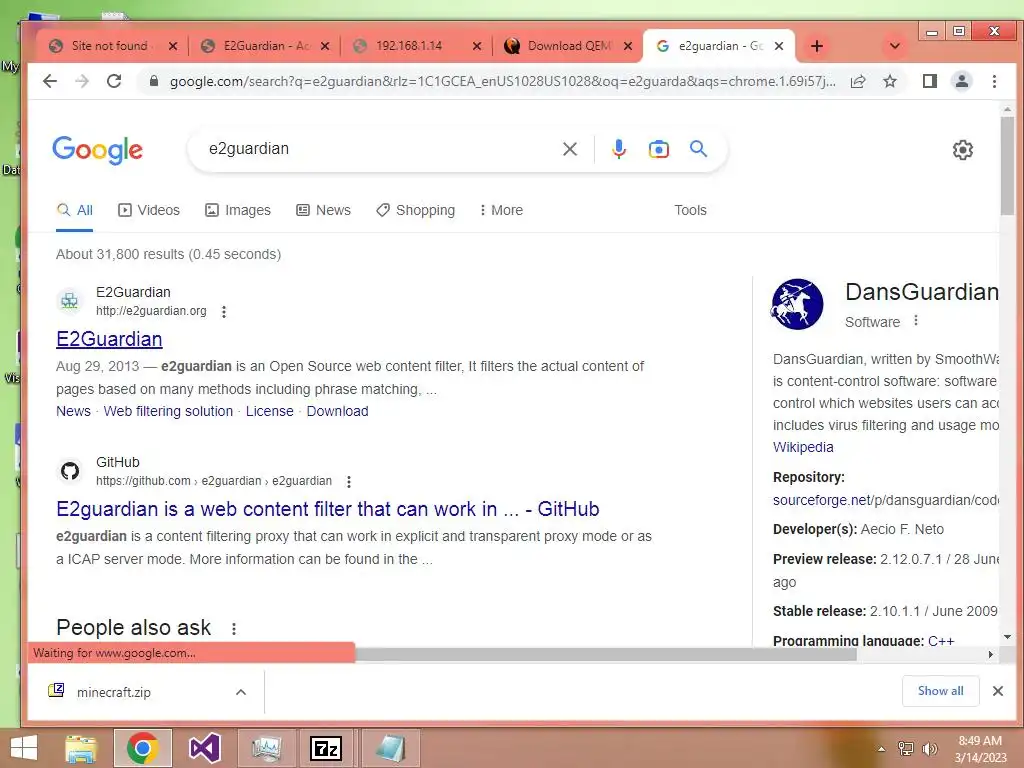Open File Explorer from taskbar
This screenshot has height=768, width=1024.
81,748
